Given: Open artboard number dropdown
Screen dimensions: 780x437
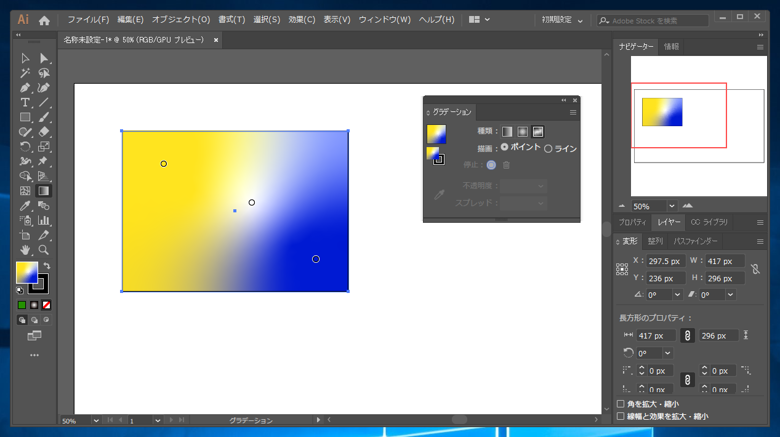Looking at the screenshot, I should 157,421.
